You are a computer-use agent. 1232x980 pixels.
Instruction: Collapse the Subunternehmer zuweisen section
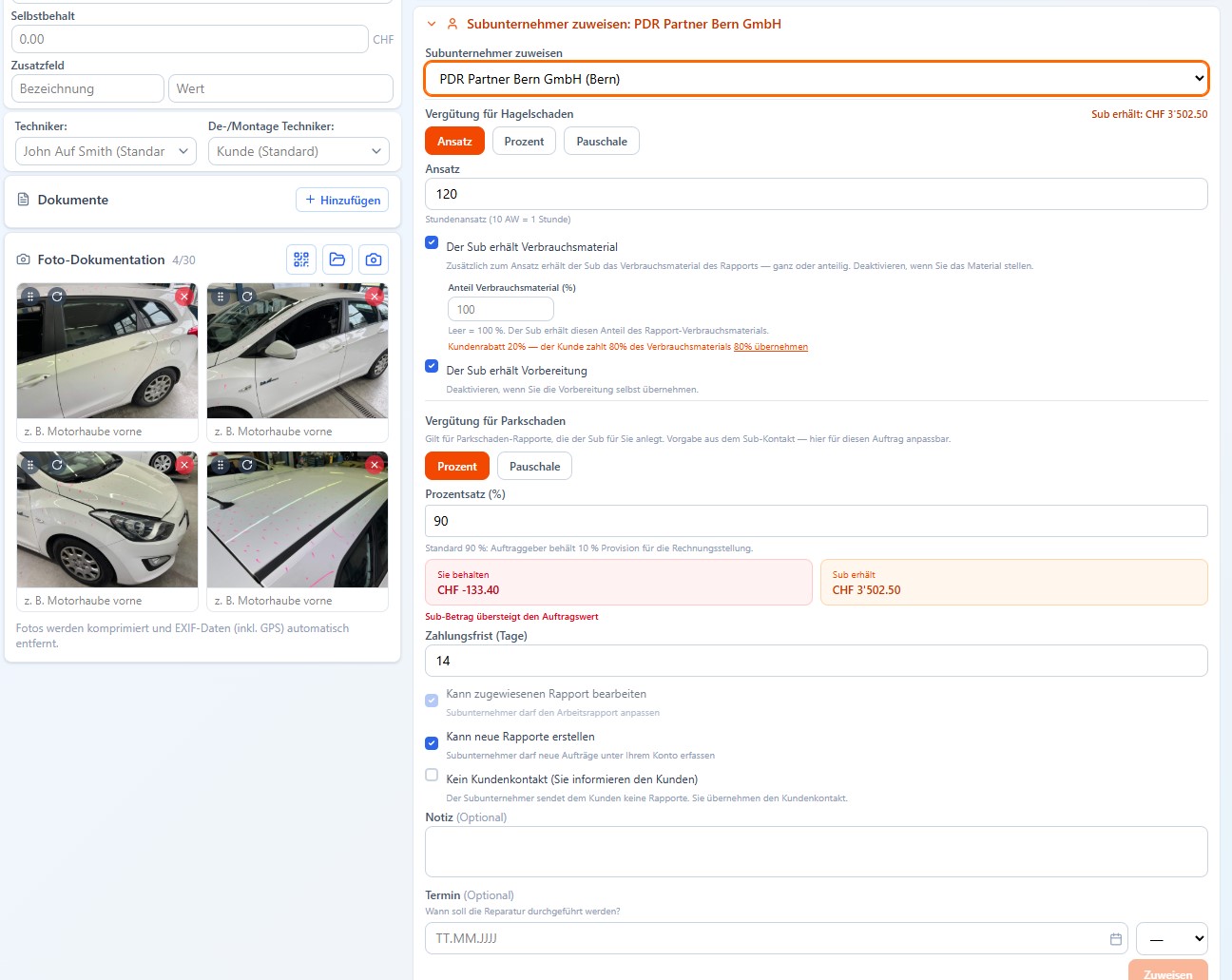(x=432, y=24)
